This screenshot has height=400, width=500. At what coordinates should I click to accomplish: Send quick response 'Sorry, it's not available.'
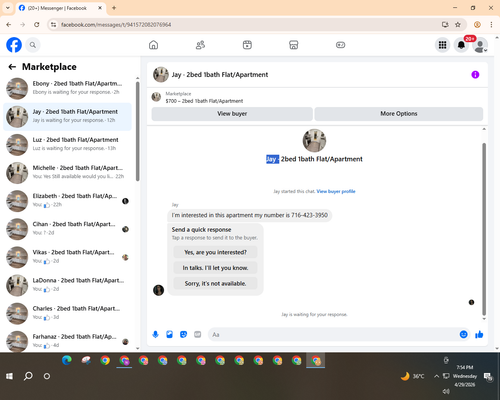(215, 284)
